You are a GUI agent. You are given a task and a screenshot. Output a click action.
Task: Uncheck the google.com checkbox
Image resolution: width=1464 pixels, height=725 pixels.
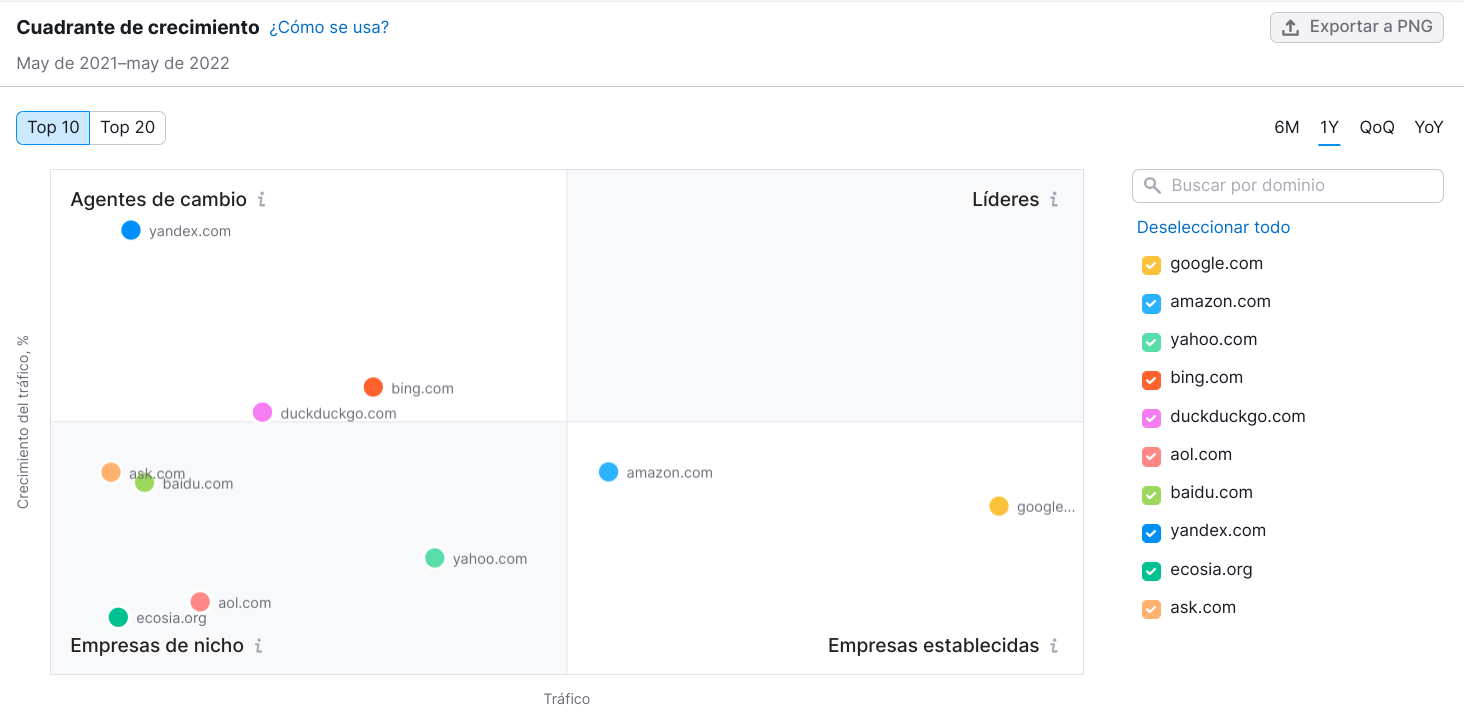pos(1151,265)
